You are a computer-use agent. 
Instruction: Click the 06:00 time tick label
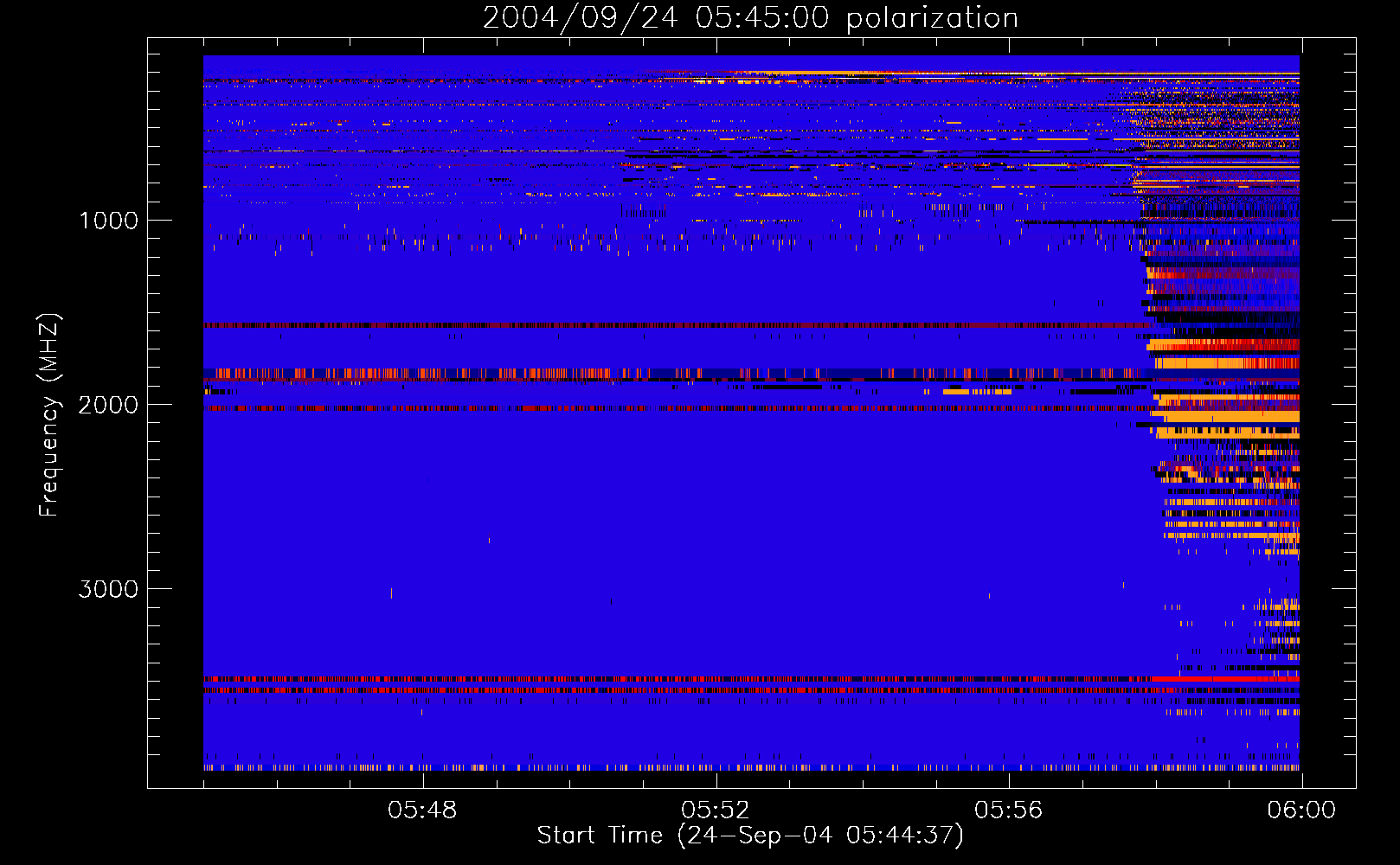[x=1301, y=811]
